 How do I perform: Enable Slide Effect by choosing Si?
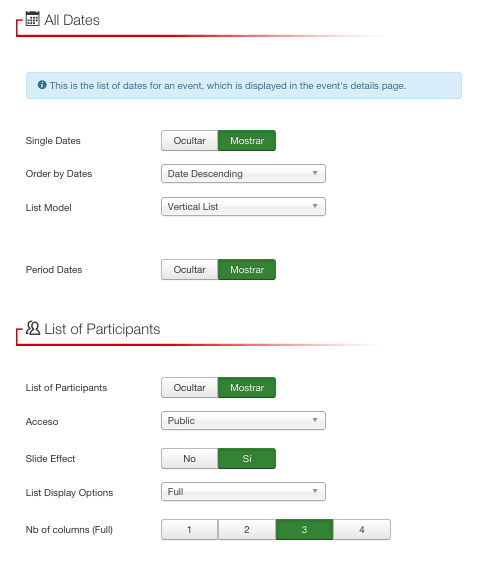(247, 459)
